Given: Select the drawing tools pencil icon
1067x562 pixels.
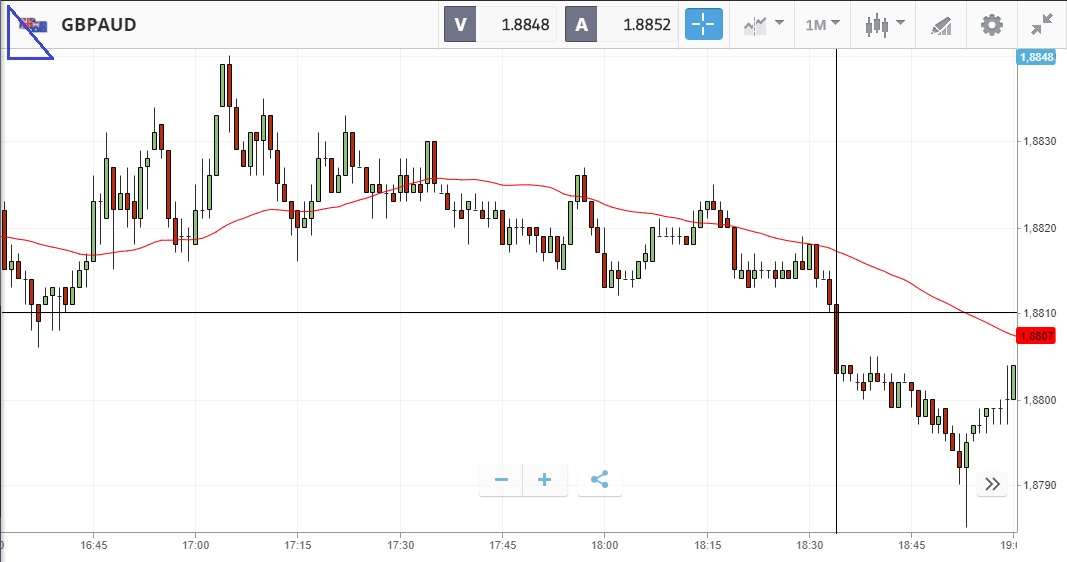Looking at the screenshot, I should [x=941, y=25].
